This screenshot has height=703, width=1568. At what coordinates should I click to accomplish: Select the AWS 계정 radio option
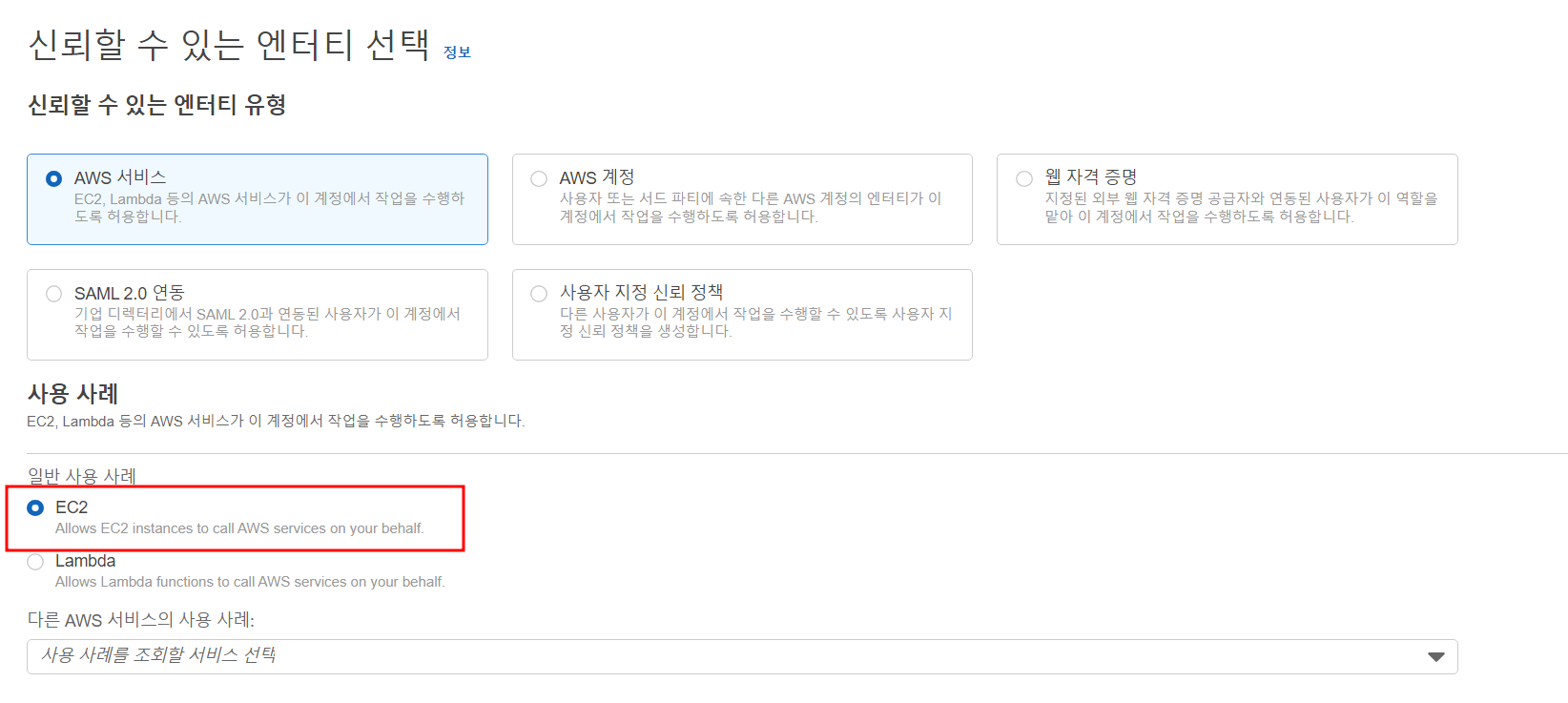[539, 178]
